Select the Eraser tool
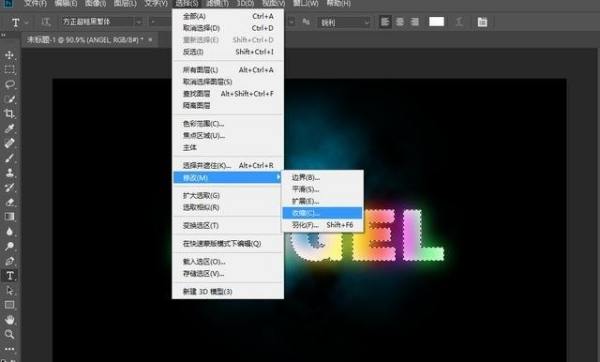Screen dimensions: 600x362 tap(10, 202)
